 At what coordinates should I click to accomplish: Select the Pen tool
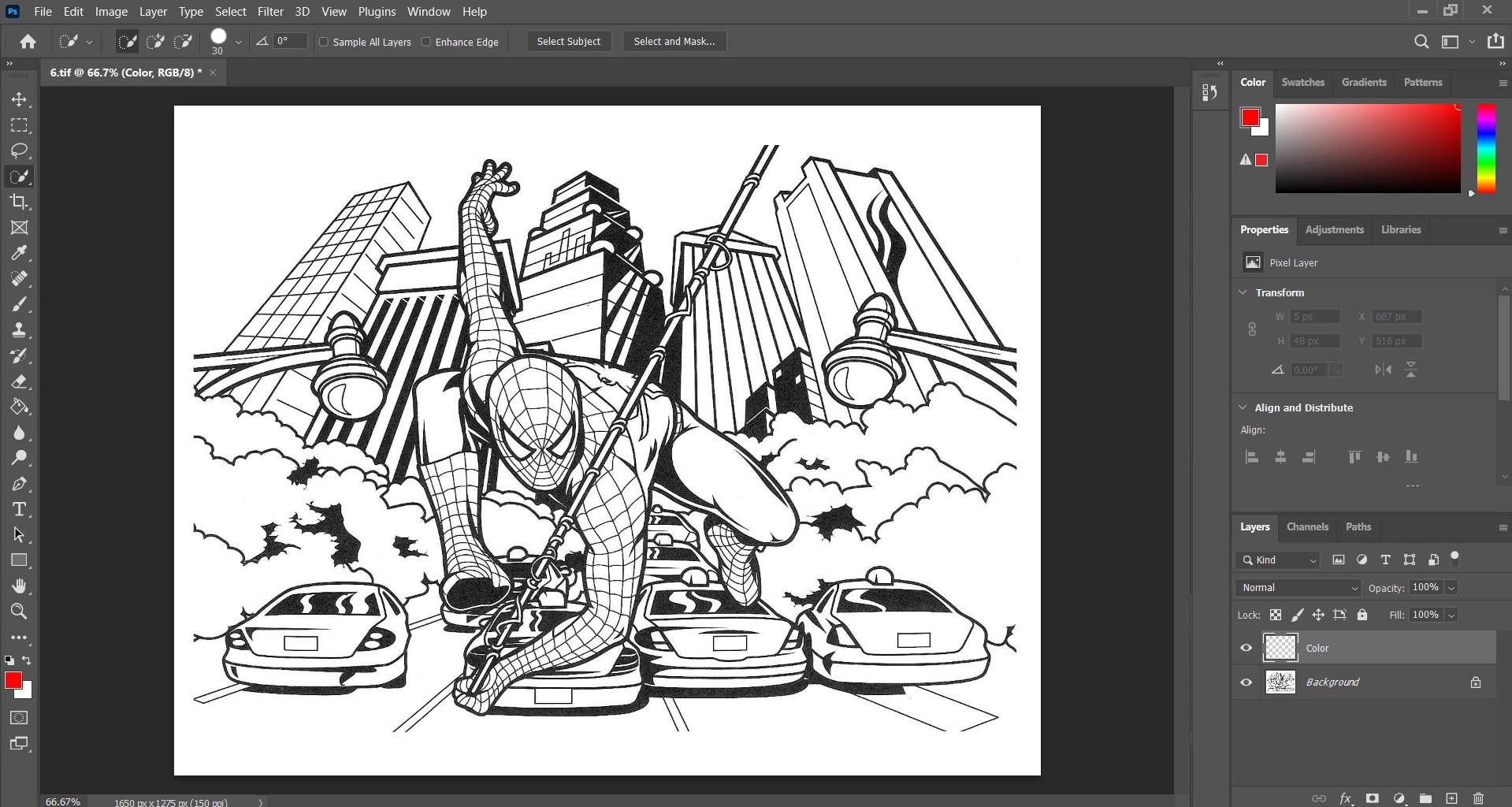click(x=19, y=484)
